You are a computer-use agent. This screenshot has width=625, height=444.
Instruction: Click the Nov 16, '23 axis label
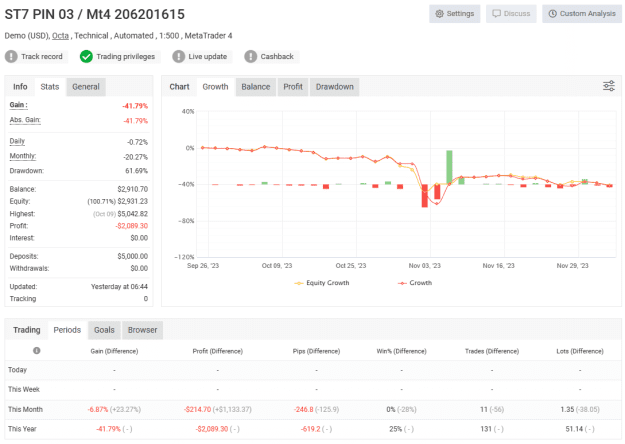coord(498,266)
